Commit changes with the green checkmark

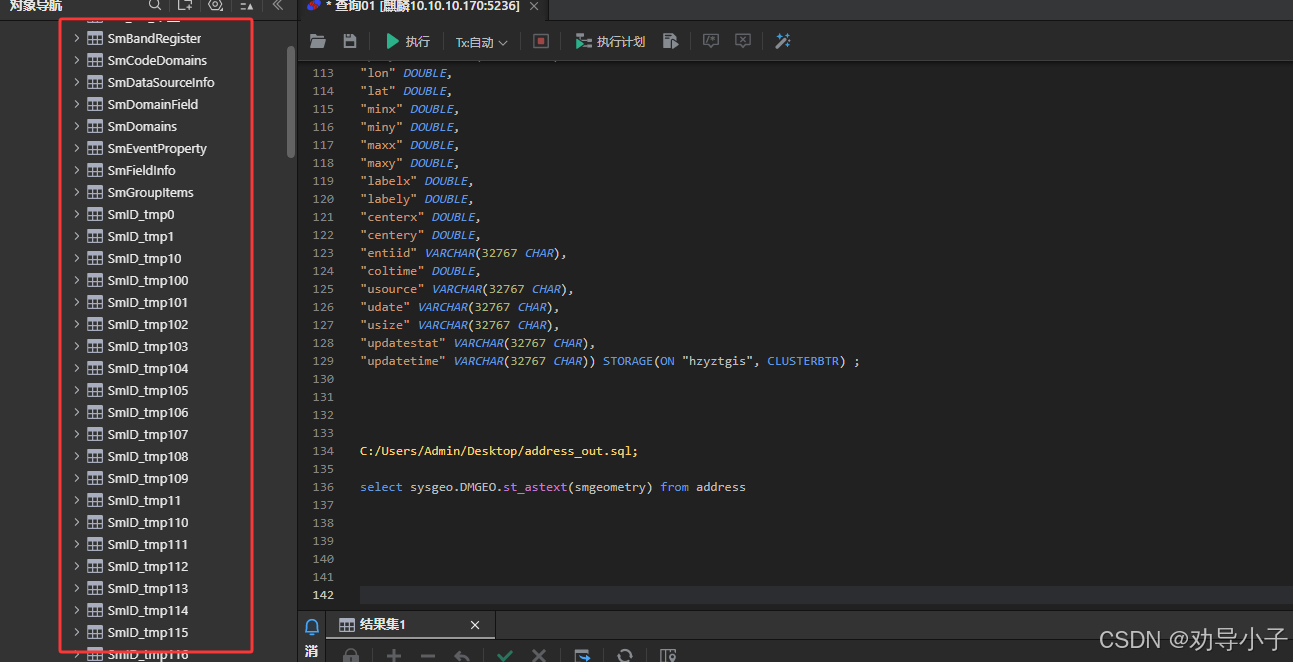point(505,656)
